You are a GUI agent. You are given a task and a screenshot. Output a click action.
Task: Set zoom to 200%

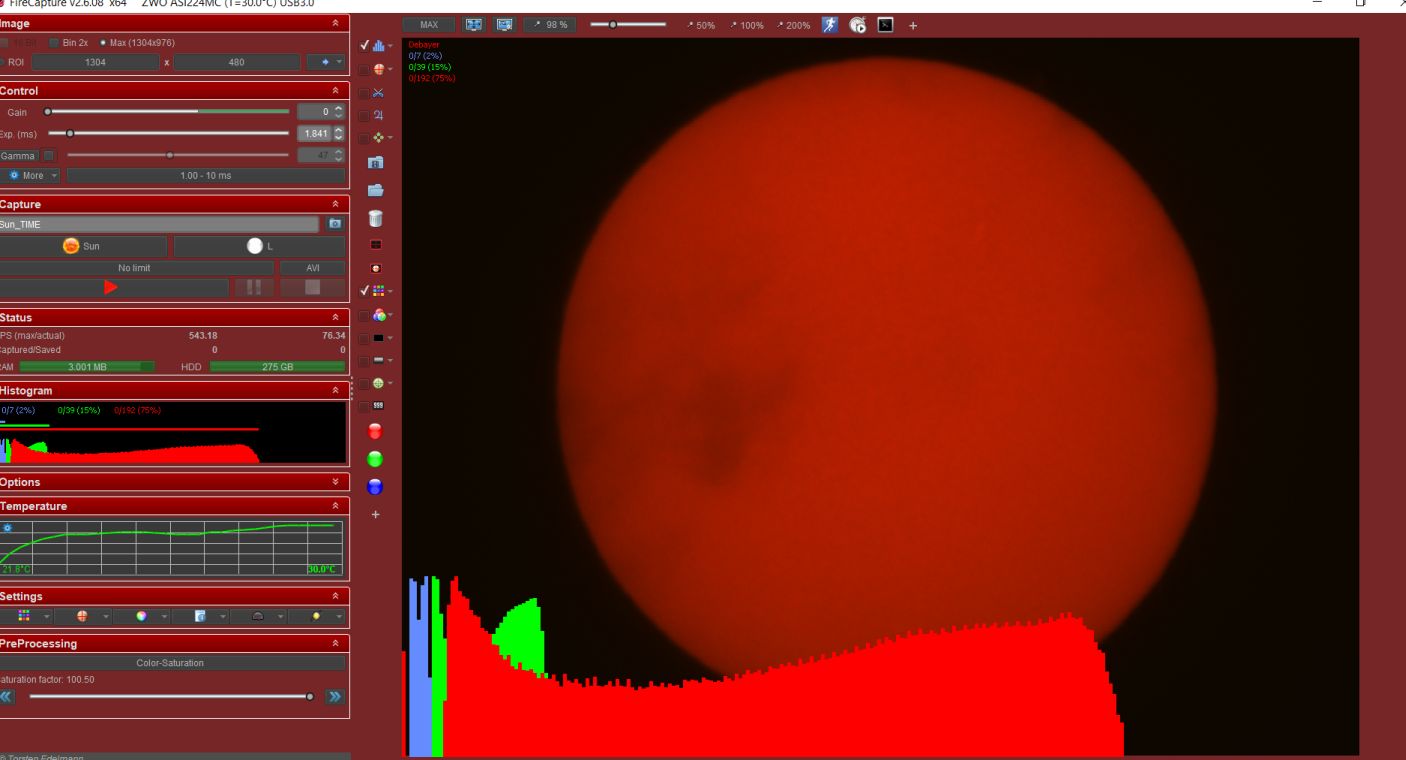click(x=793, y=25)
